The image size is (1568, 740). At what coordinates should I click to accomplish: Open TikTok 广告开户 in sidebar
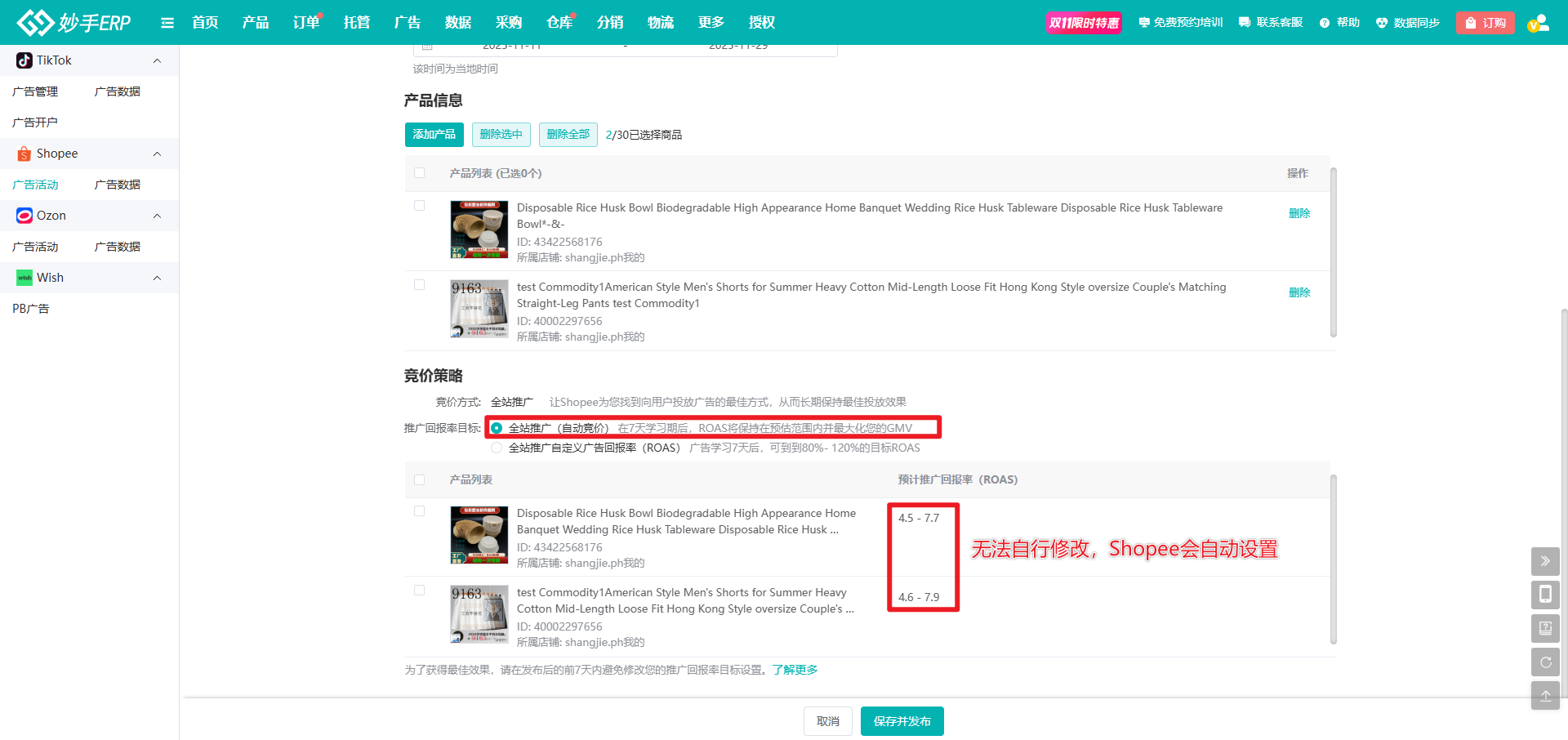click(35, 123)
